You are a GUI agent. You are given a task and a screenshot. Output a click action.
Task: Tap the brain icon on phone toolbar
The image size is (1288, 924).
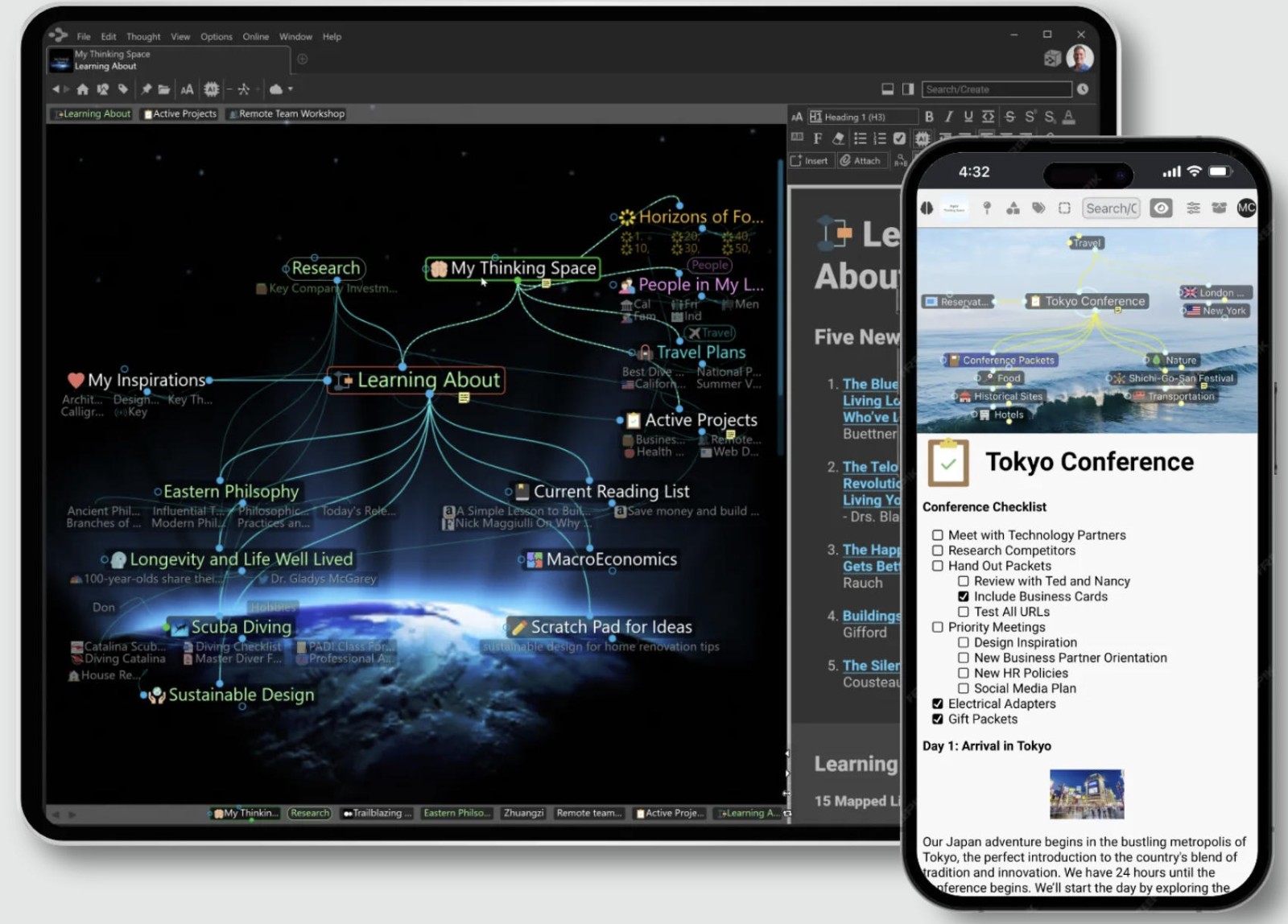(x=927, y=208)
